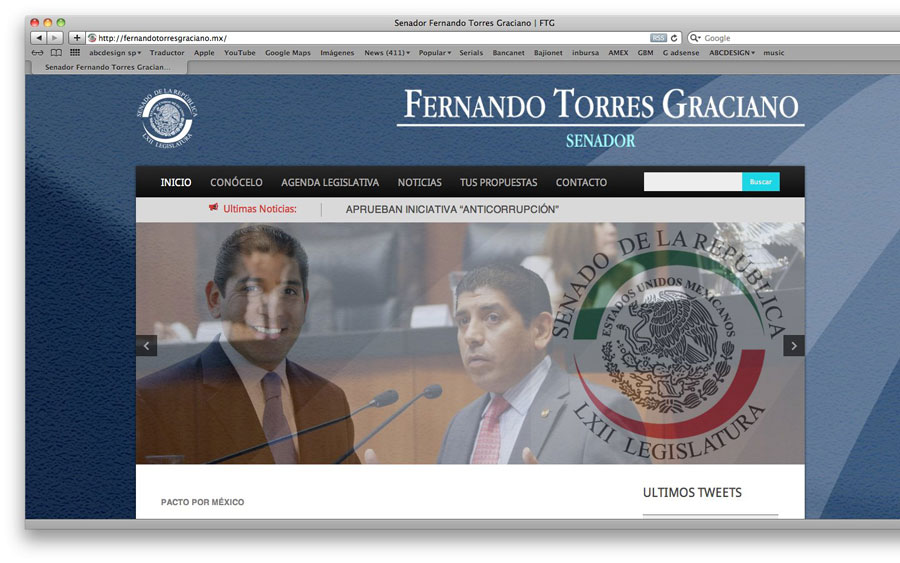This screenshot has height=563, width=900.
Task: Click the Senado de la República logo
Action: coord(166,118)
